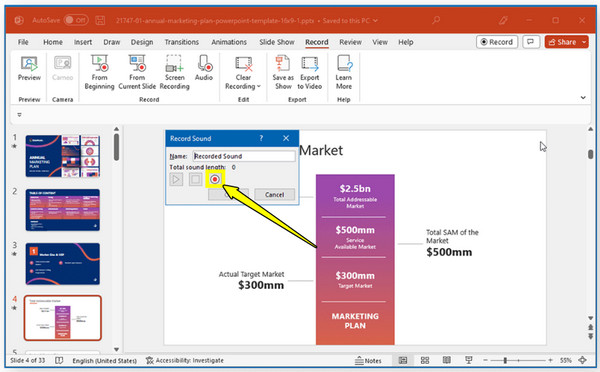Click zoom in plus button

tap(550, 361)
